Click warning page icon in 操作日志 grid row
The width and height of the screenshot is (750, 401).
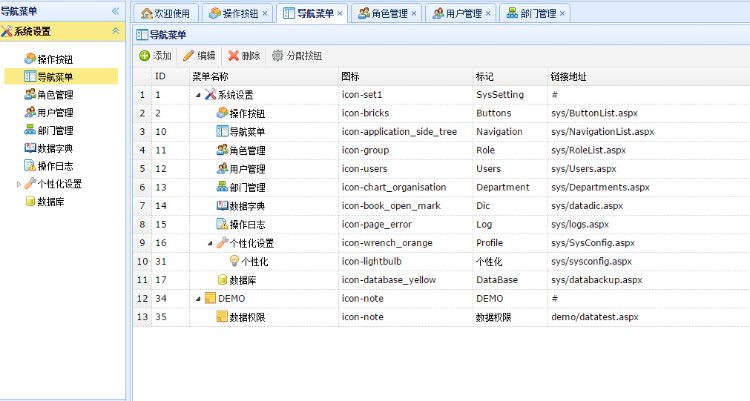pyautogui.click(x=222, y=224)
